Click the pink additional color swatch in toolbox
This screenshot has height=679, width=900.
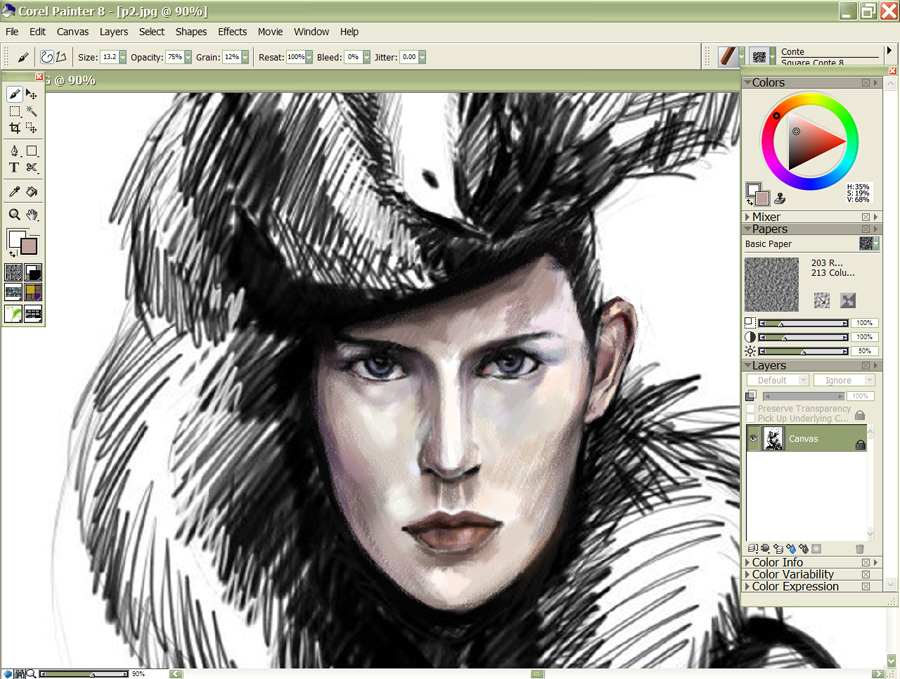(x=29, y=246)
